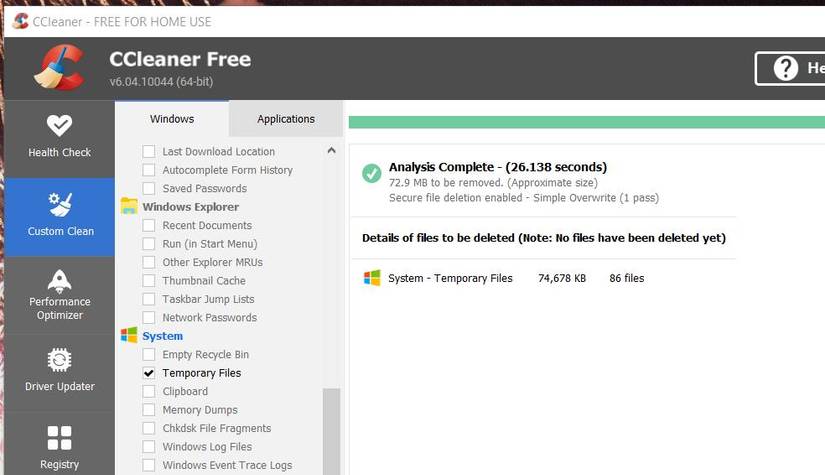
Task: Select the Windows tab
Action: click(x=172, y=119)
